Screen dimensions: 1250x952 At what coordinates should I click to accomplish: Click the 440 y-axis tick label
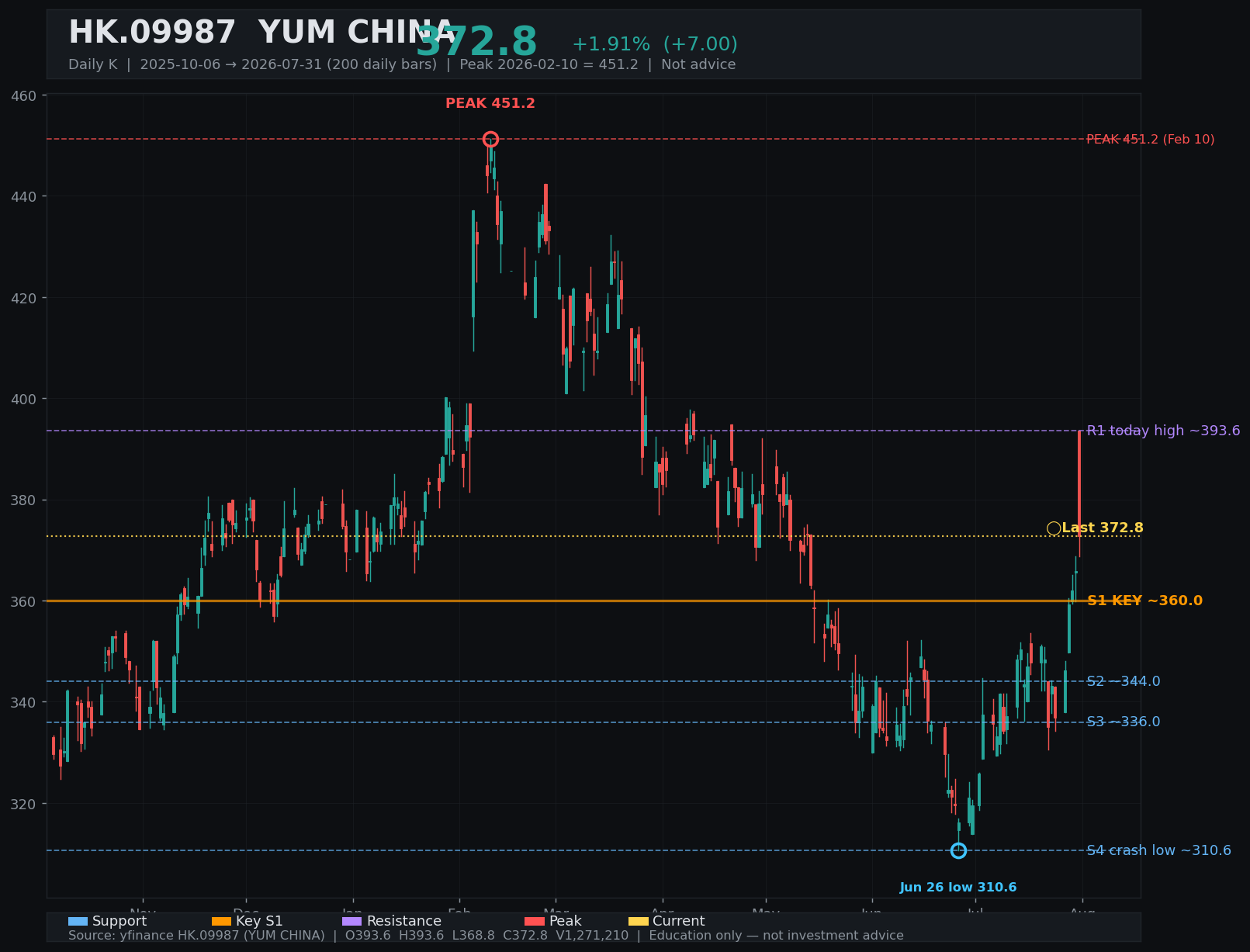[x=25, y=196]
